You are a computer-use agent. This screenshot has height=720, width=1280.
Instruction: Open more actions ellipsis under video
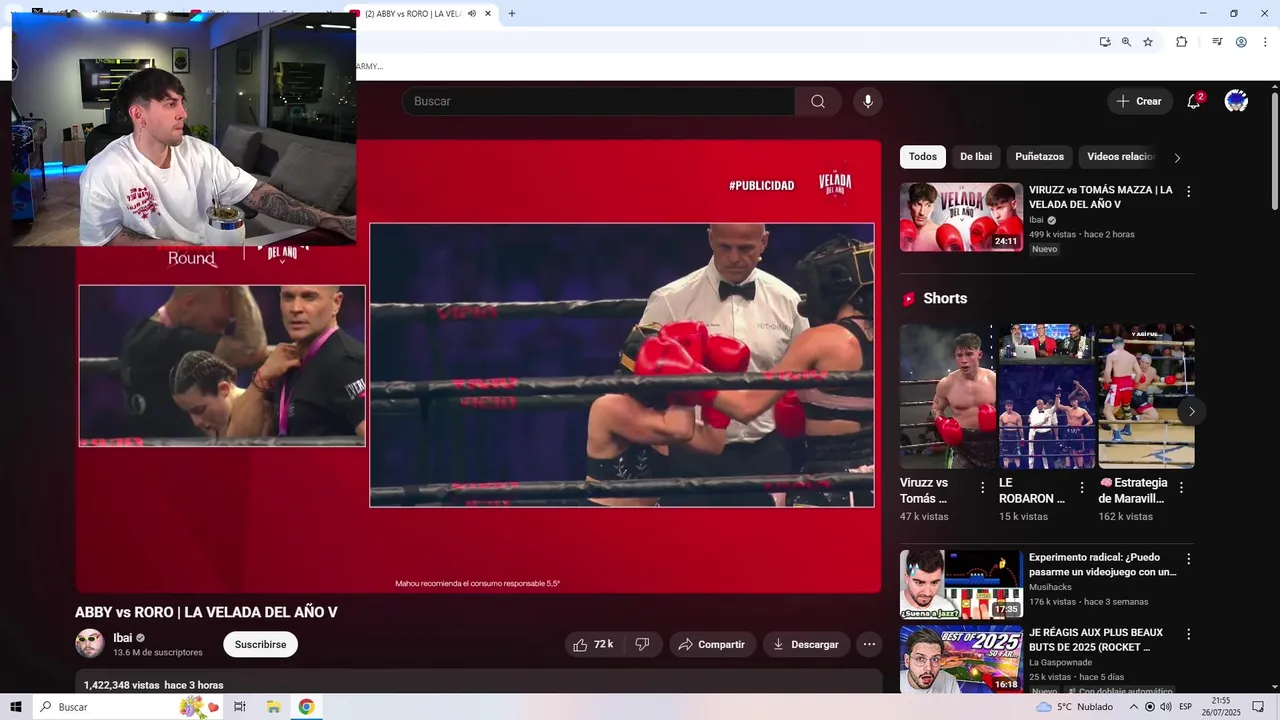[x=869, y=645]
